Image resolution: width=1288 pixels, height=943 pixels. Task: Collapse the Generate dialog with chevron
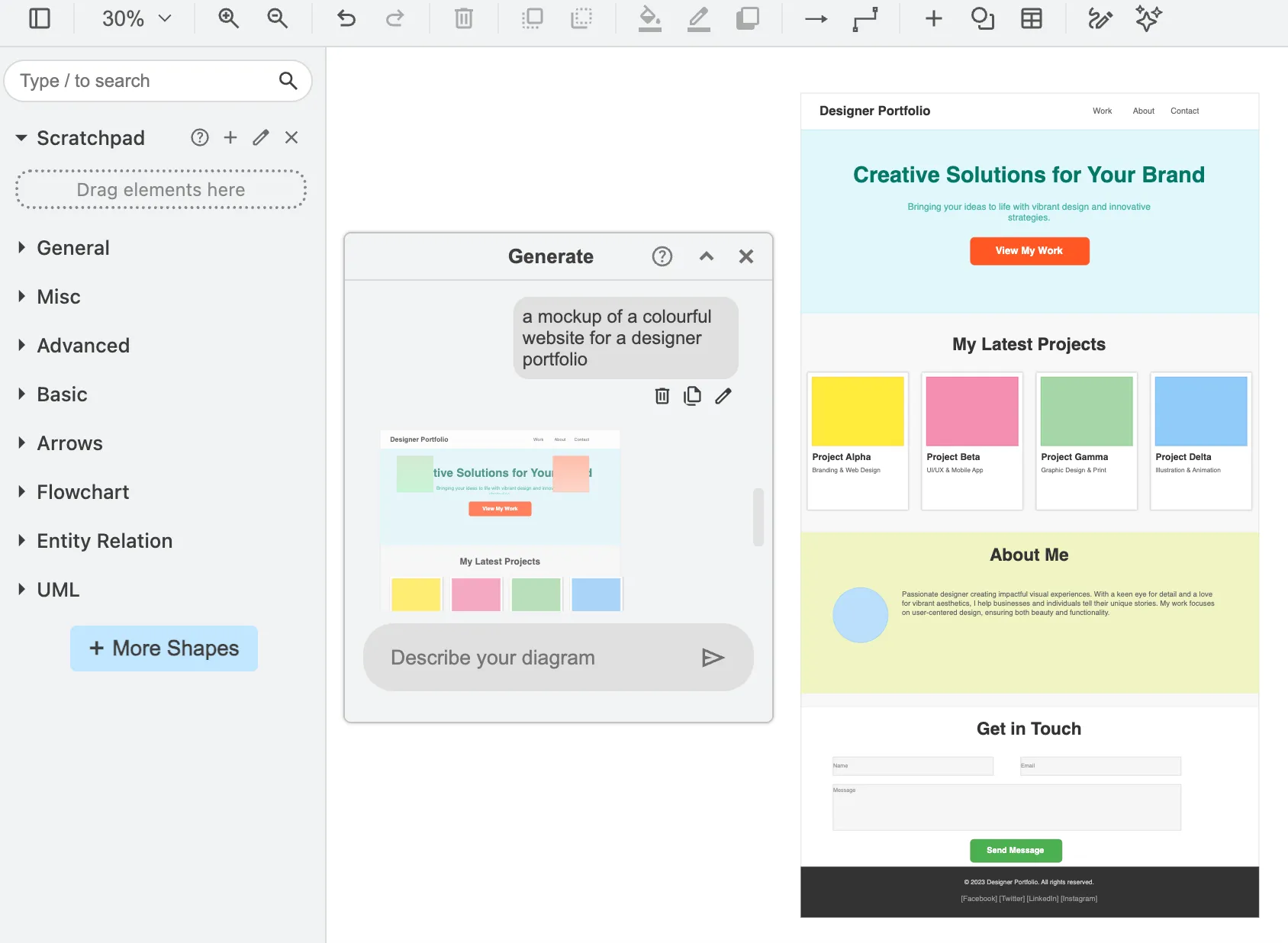(x=707, y=256)
